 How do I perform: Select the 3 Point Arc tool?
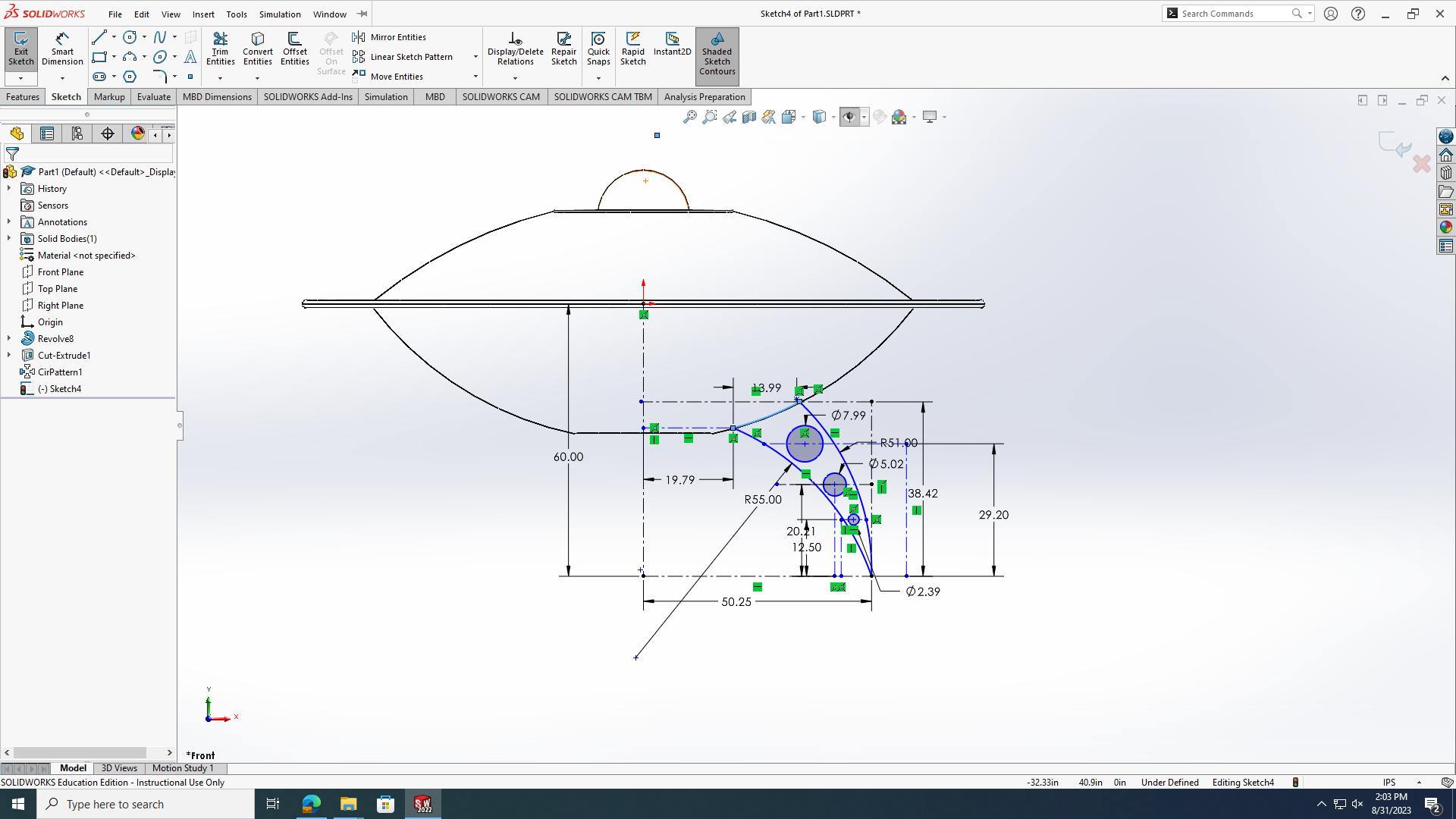click(130, 57)
